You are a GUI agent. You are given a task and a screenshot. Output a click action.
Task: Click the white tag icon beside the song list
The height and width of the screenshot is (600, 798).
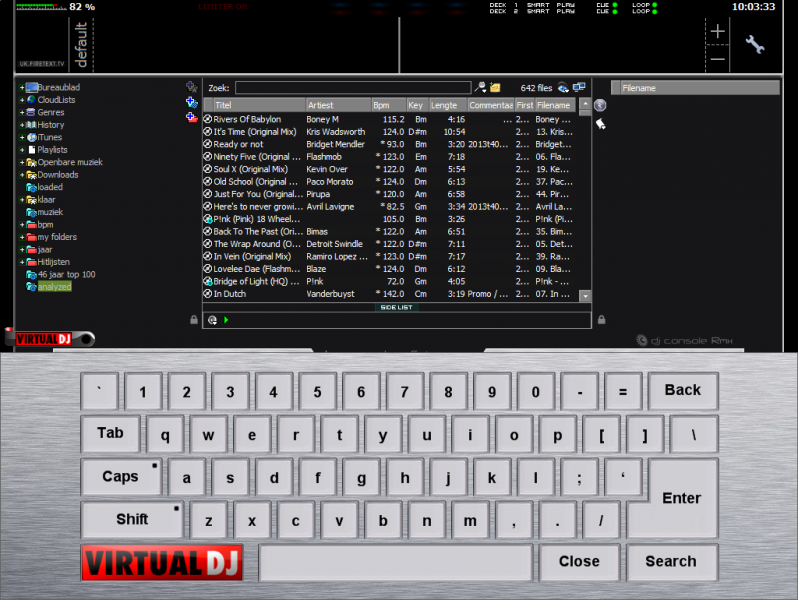(x=601, y=124)
